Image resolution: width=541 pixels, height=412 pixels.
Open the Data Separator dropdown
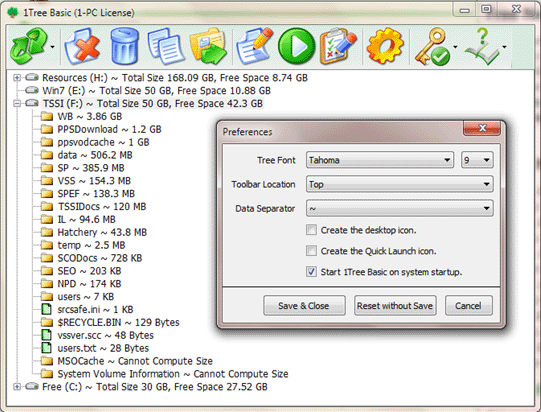(400, 208)
